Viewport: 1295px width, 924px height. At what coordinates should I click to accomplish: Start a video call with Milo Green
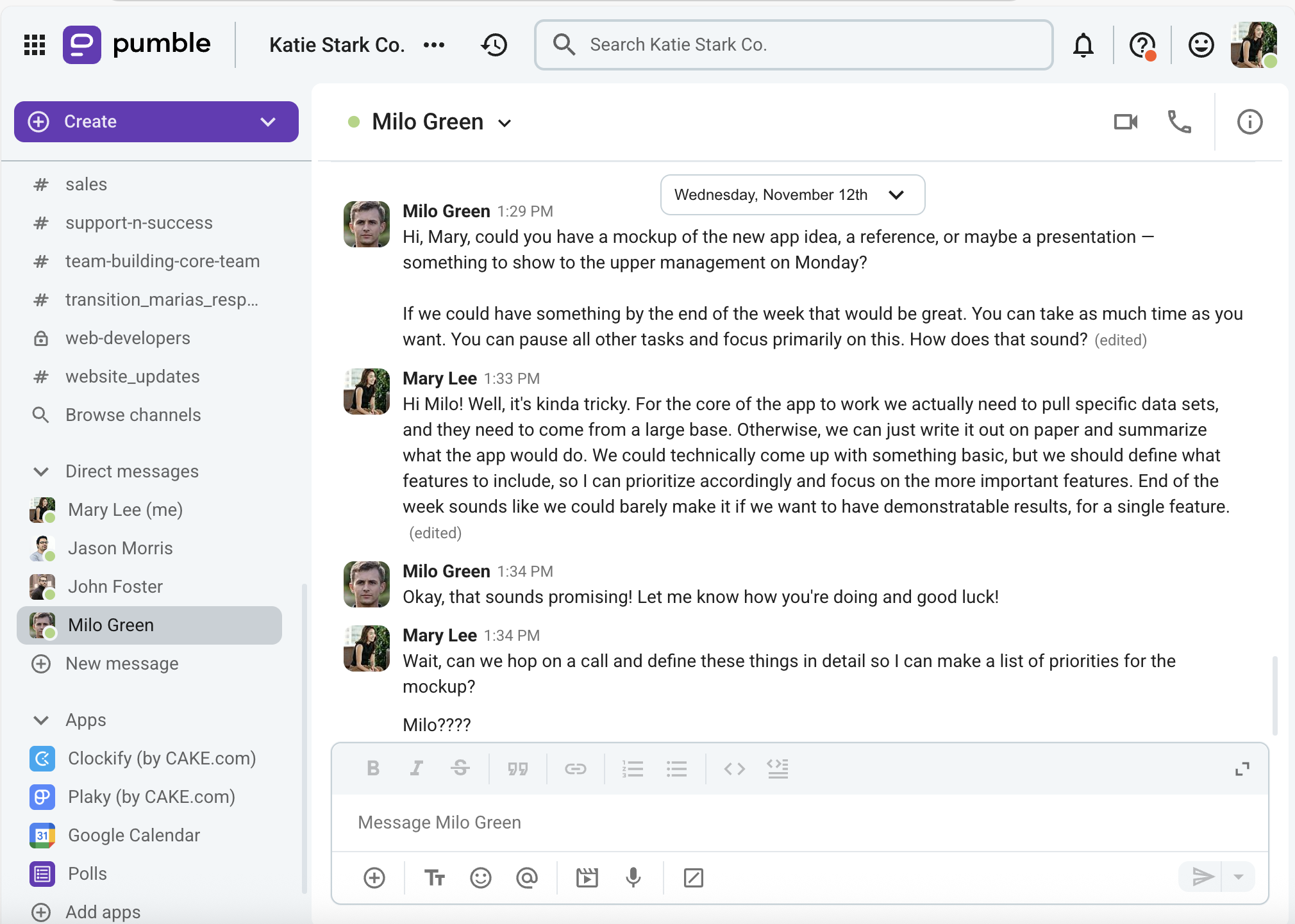coord(1125,122)
